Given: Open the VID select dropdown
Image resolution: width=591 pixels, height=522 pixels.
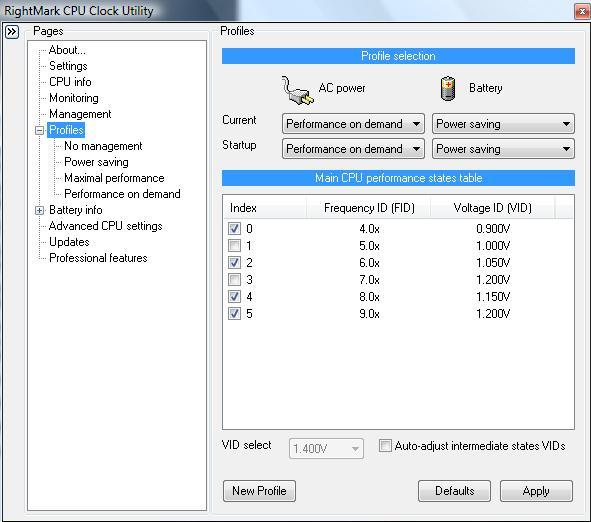Looking at the screenshot, I should (x=326, y=449).
